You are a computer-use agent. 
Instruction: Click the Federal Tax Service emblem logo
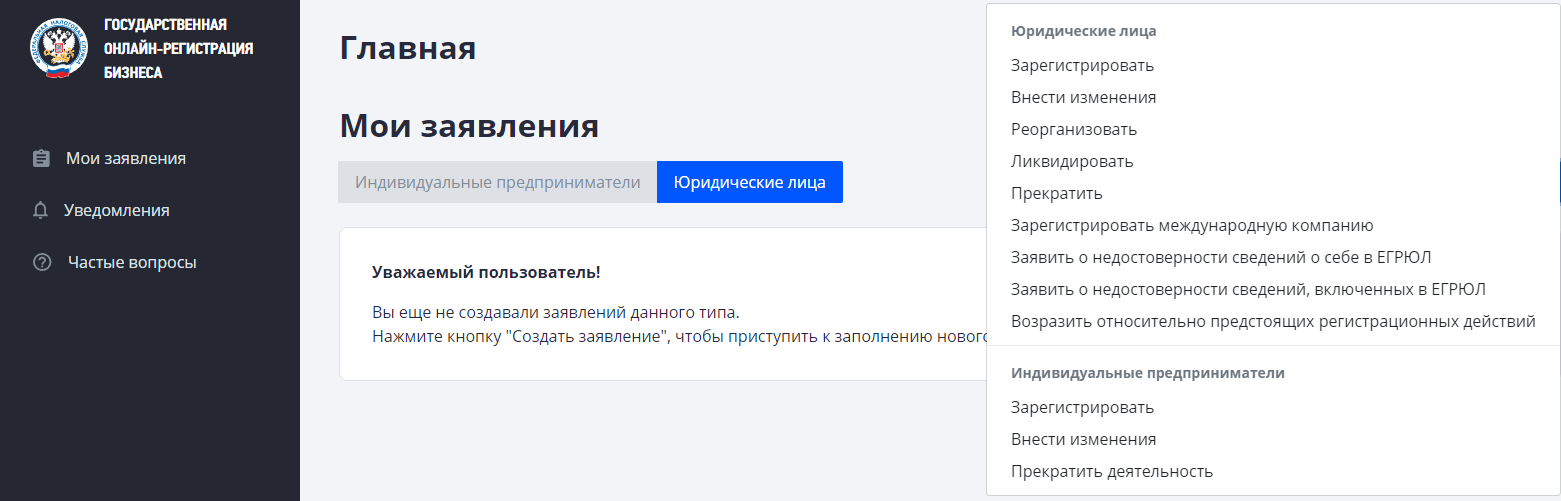[59, 49]
